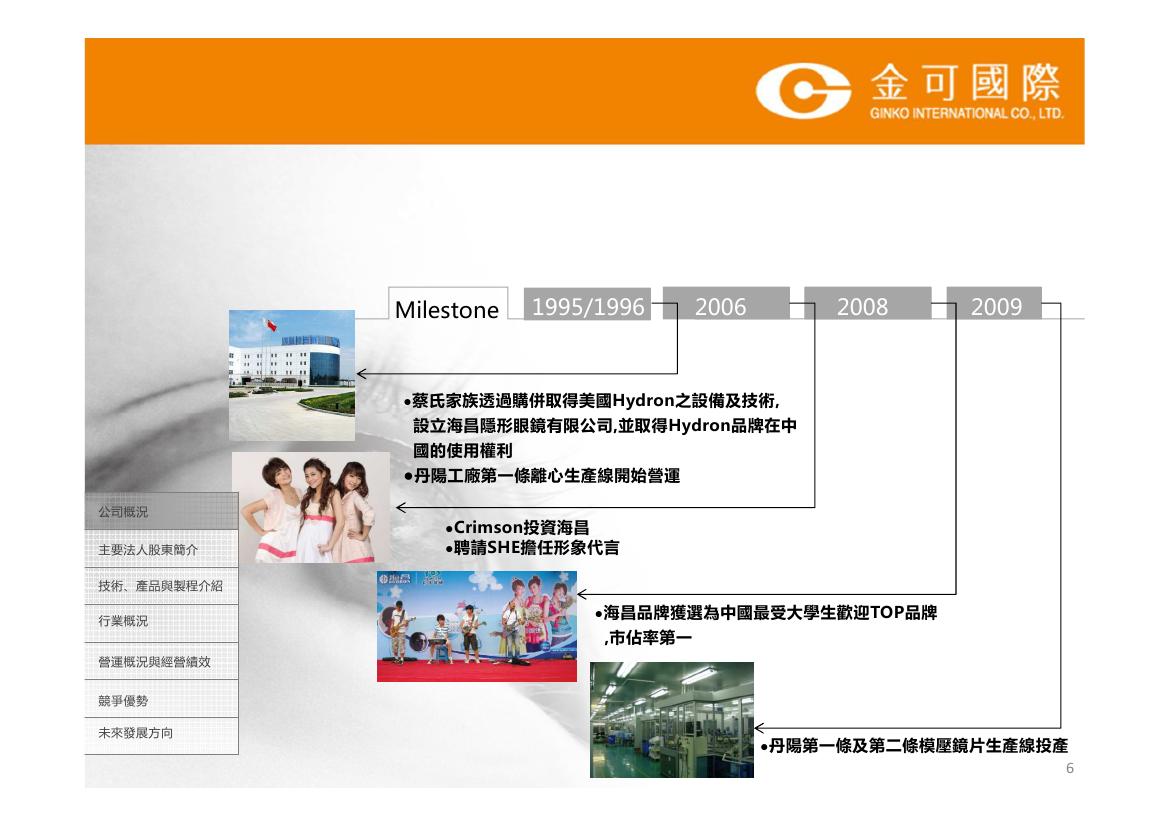Open the 競爭優勢 sidebar item

coord(162,699)
